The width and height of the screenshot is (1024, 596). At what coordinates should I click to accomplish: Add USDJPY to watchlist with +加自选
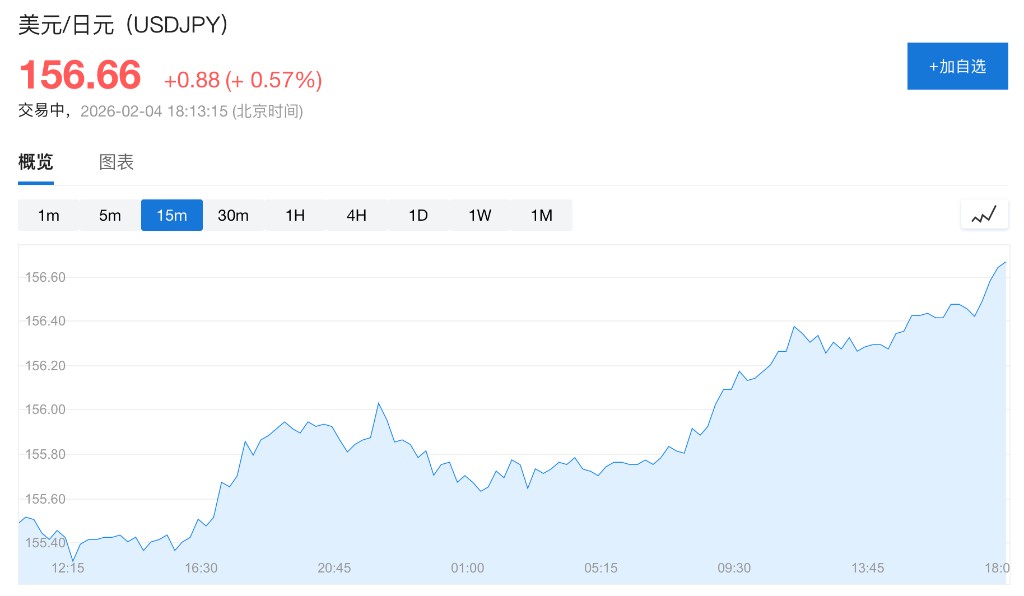click(957, 67)
